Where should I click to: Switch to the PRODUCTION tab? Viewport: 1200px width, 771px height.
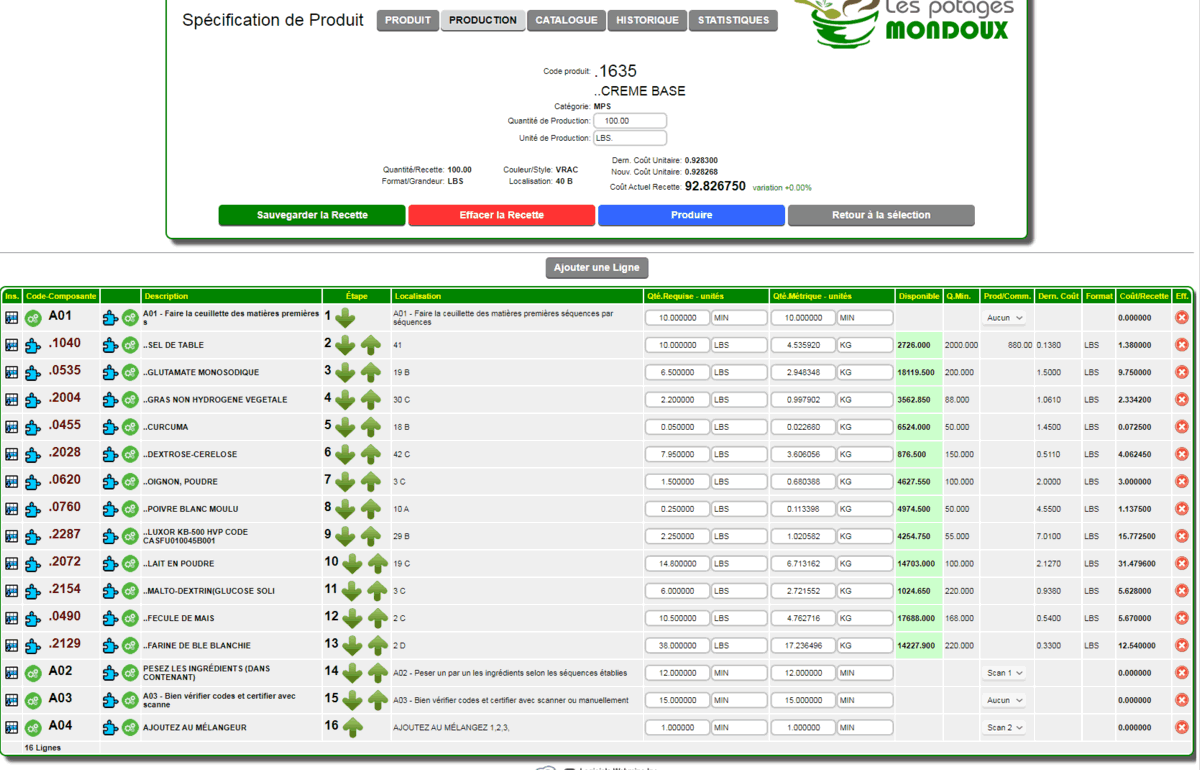483,20
